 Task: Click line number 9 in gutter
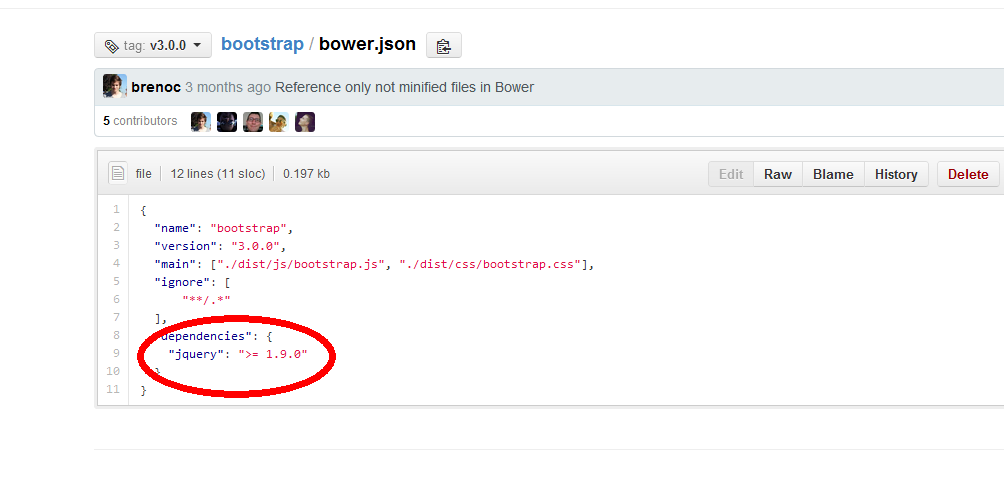116,353
